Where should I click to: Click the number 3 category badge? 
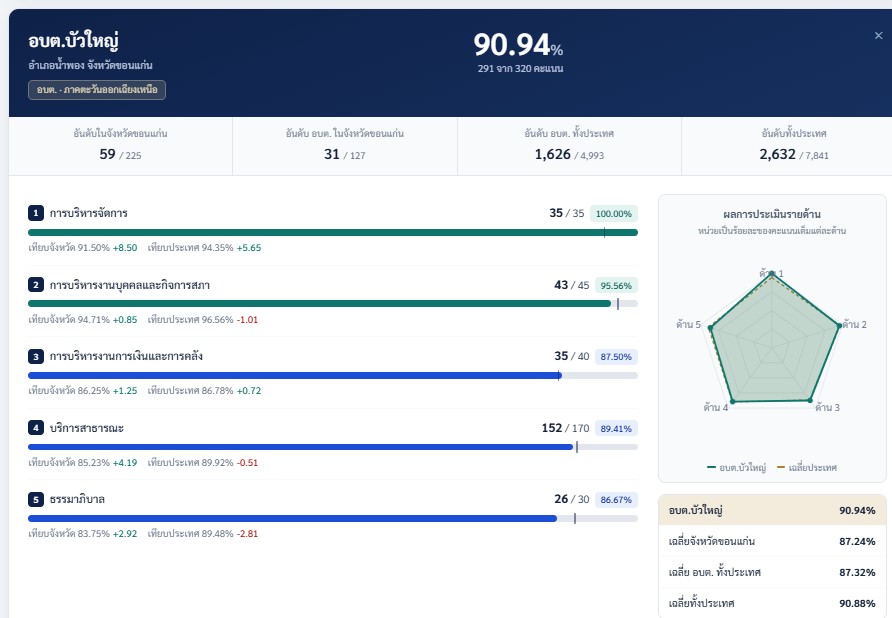pos(35,356)
